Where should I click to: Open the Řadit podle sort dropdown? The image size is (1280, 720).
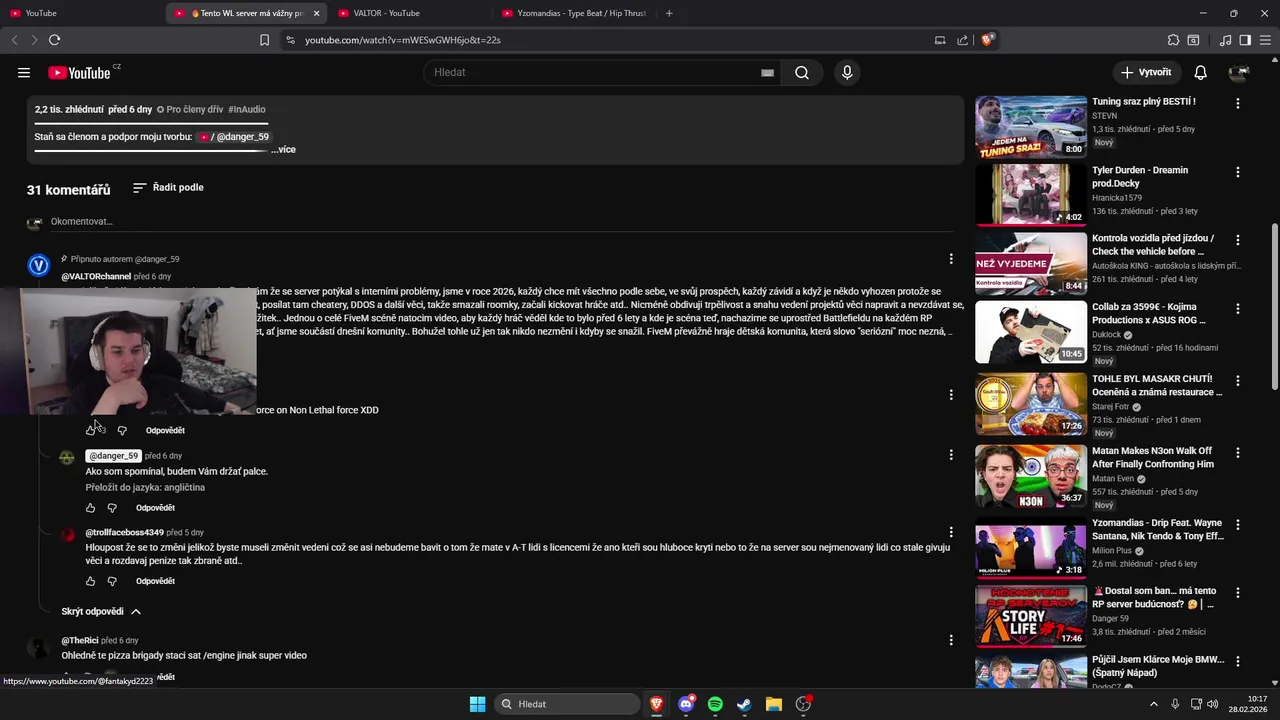(168, 187)
